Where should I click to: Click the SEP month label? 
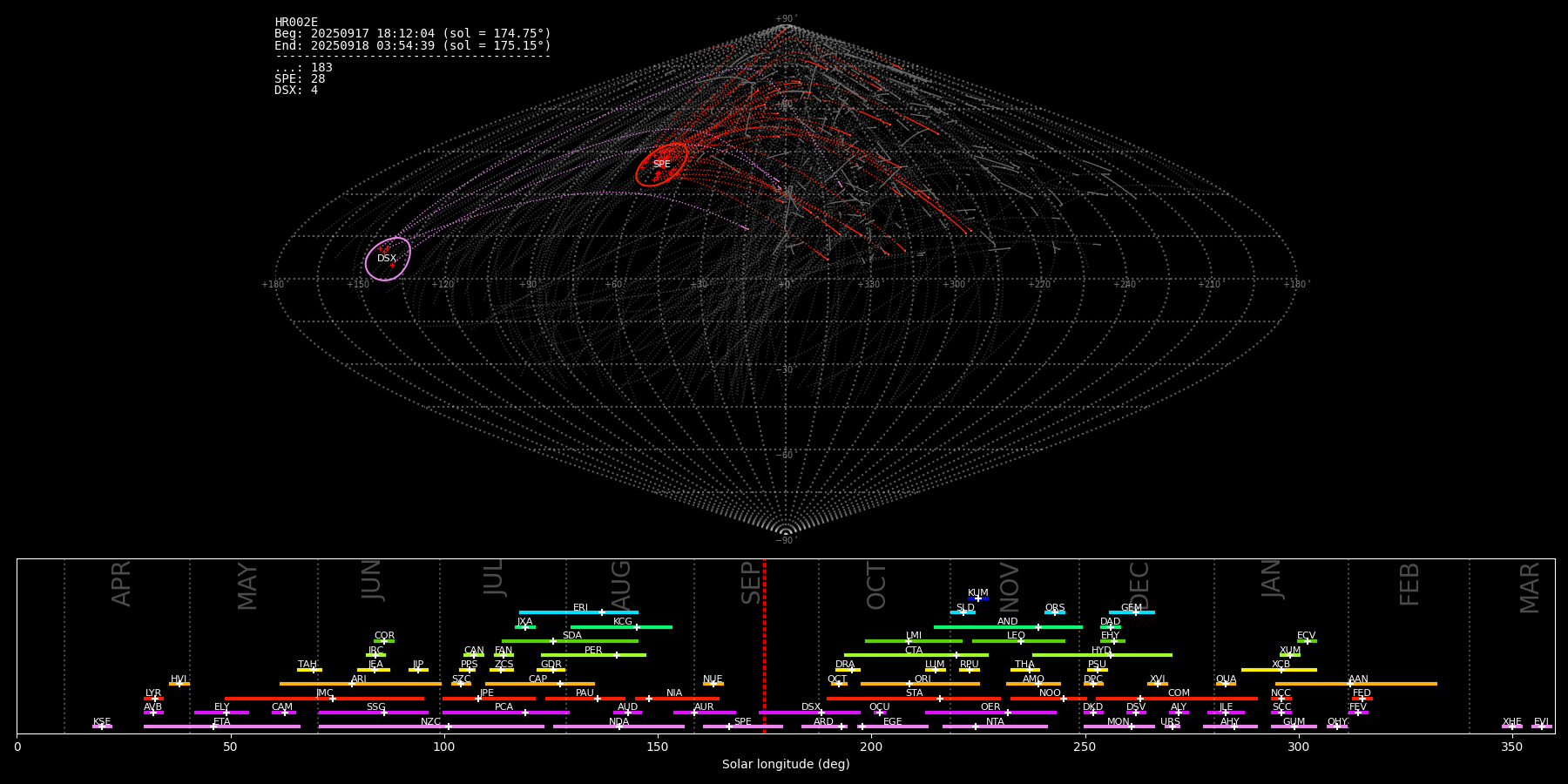751,583
